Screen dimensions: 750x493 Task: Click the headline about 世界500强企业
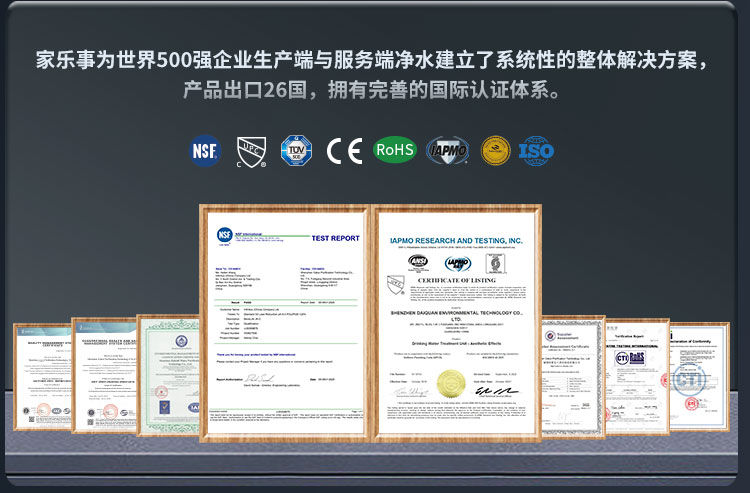(x=374, y=60)
